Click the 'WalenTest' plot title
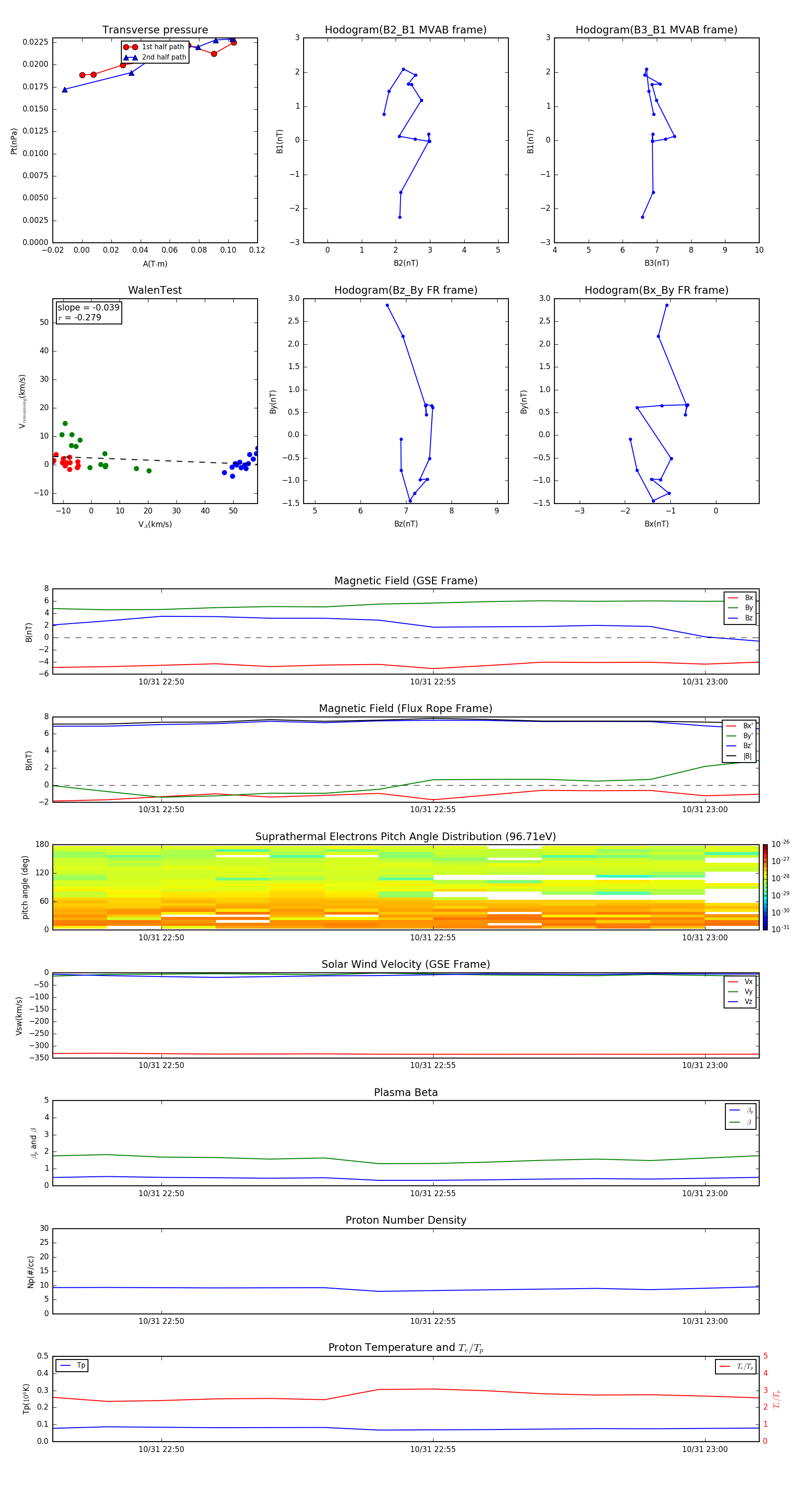The image size is (812, 1489). tap(155, 290)
